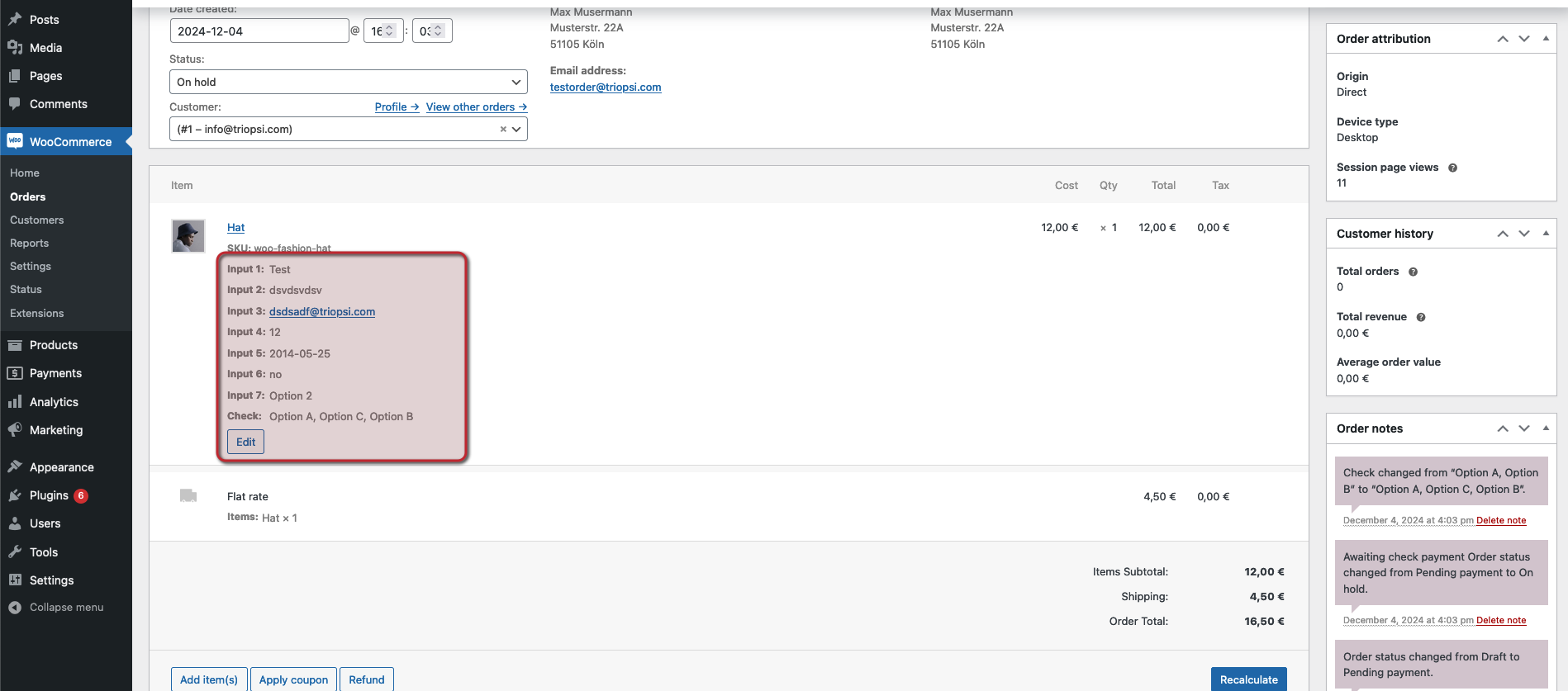This screenshot has height=691, width=1568.
Task: Open the Status dropdown showing On hold
Action: [349, 82]
